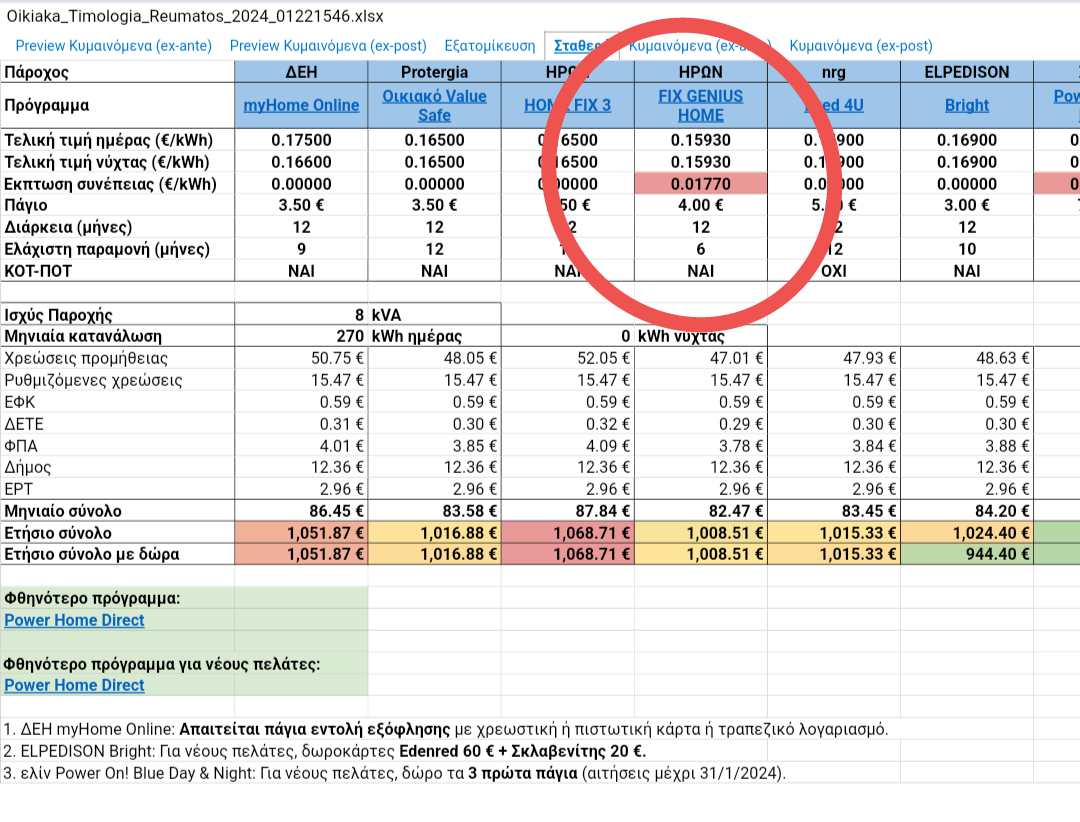Select the ΔΕΗ provider header cell
This screenshot has width=1080, height=822.
(301, 72)
